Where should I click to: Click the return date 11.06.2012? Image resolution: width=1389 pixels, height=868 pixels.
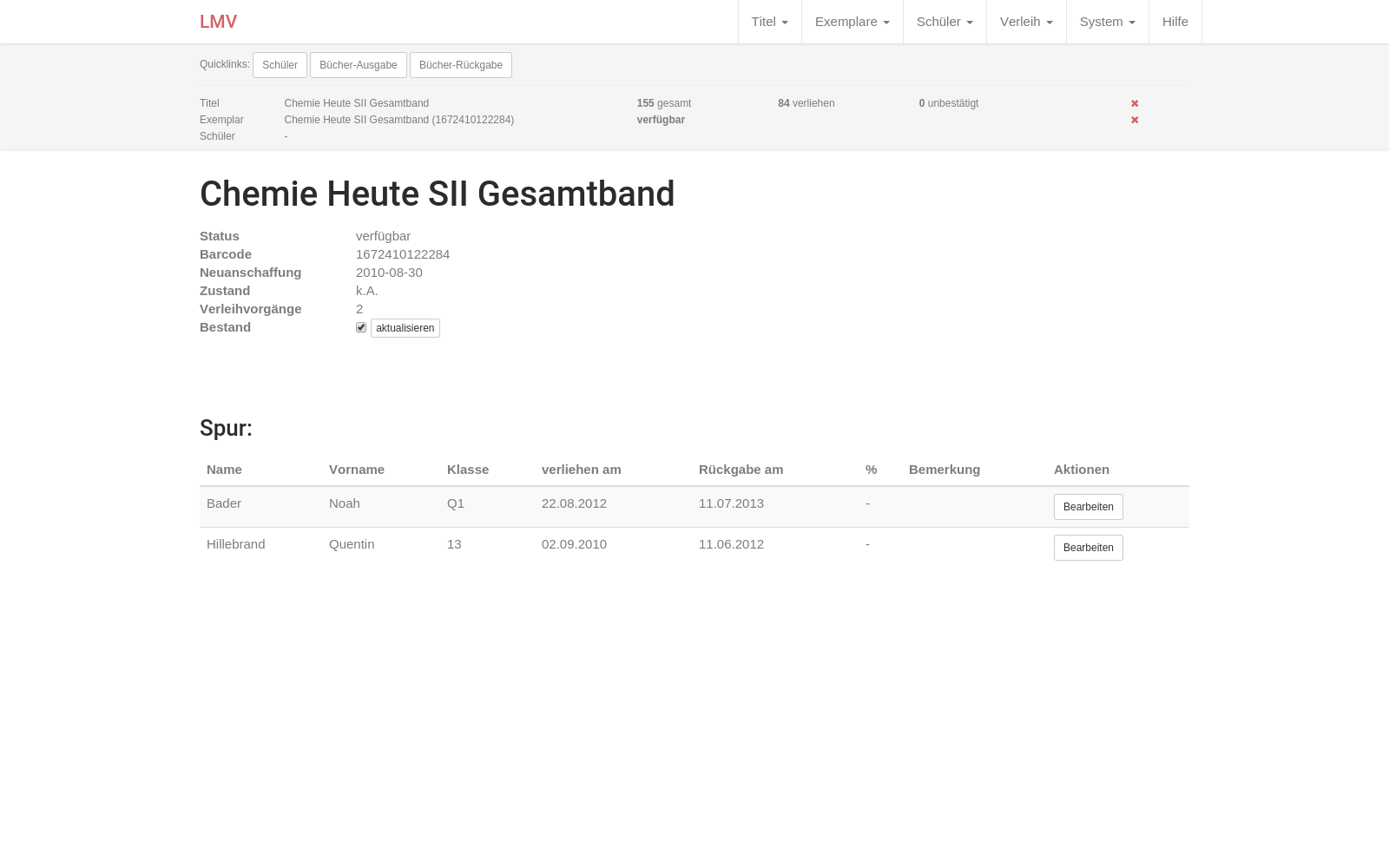pos(731,544)
